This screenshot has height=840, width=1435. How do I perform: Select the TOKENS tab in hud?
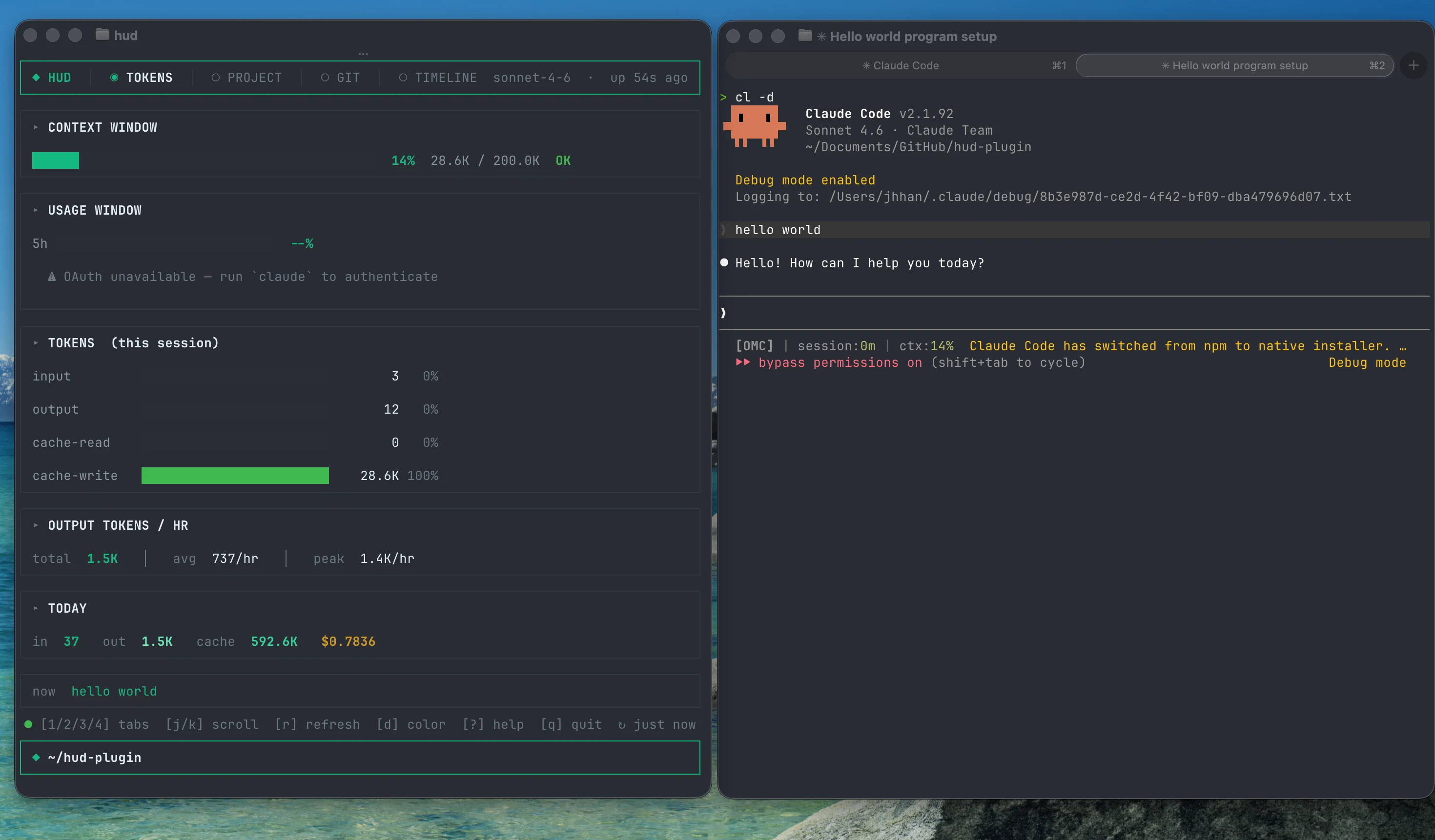141,78
